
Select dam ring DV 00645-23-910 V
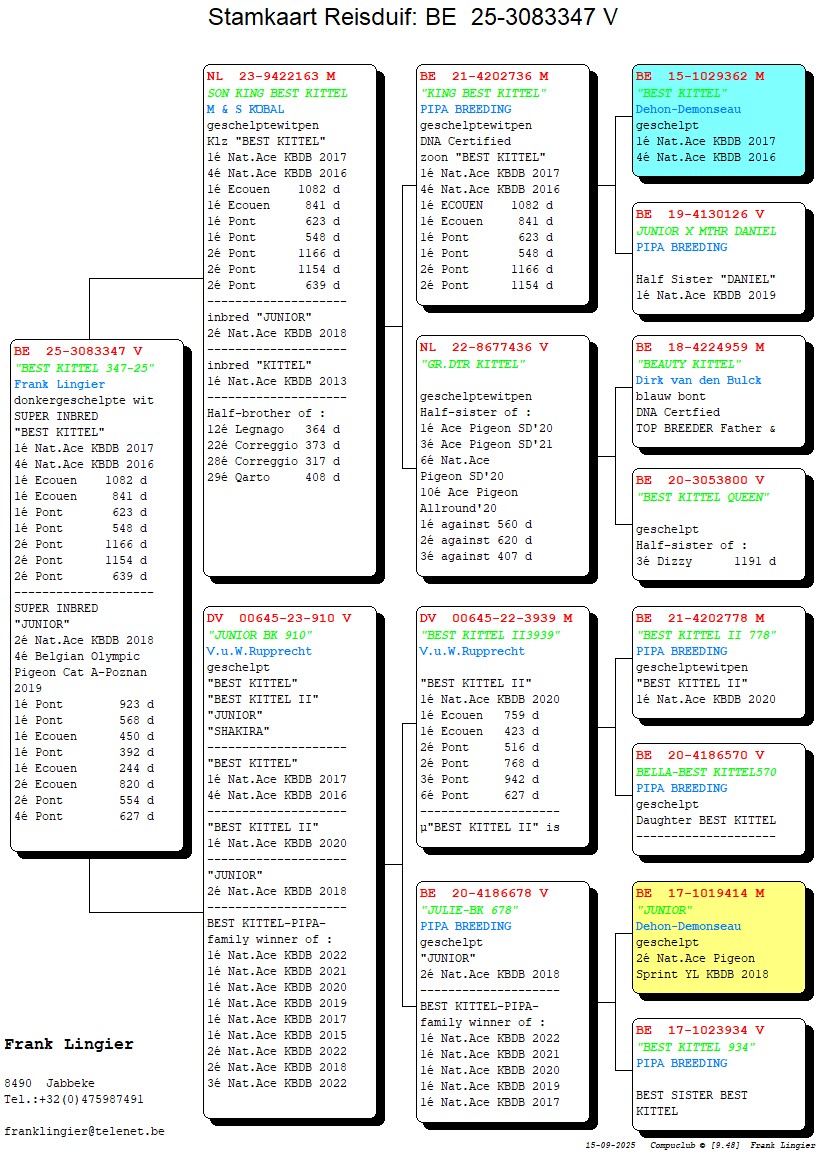pos(279,619)
